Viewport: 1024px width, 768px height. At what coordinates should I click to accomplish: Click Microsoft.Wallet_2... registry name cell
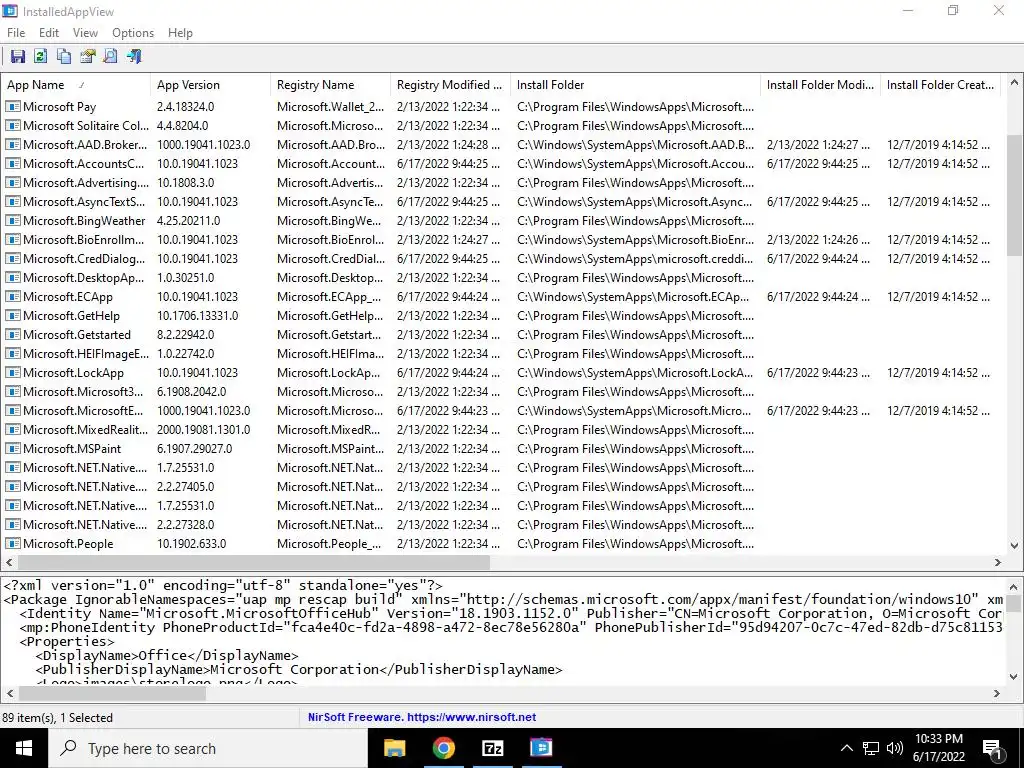tap(330, 106)
